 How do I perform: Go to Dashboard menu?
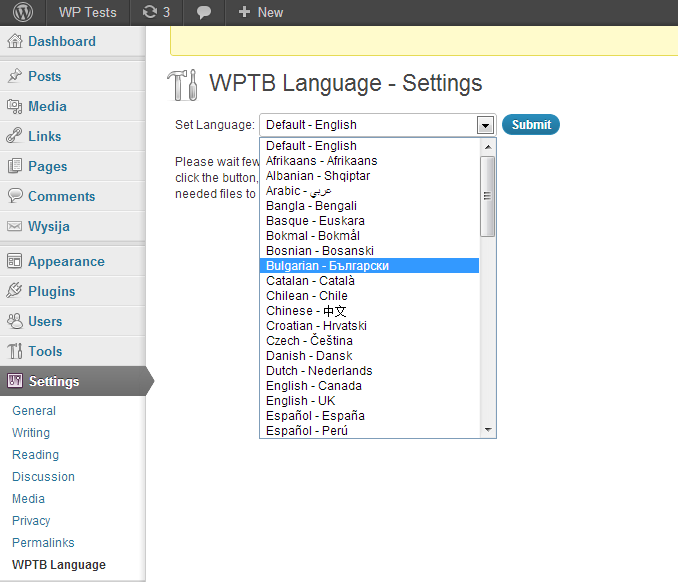62,41
